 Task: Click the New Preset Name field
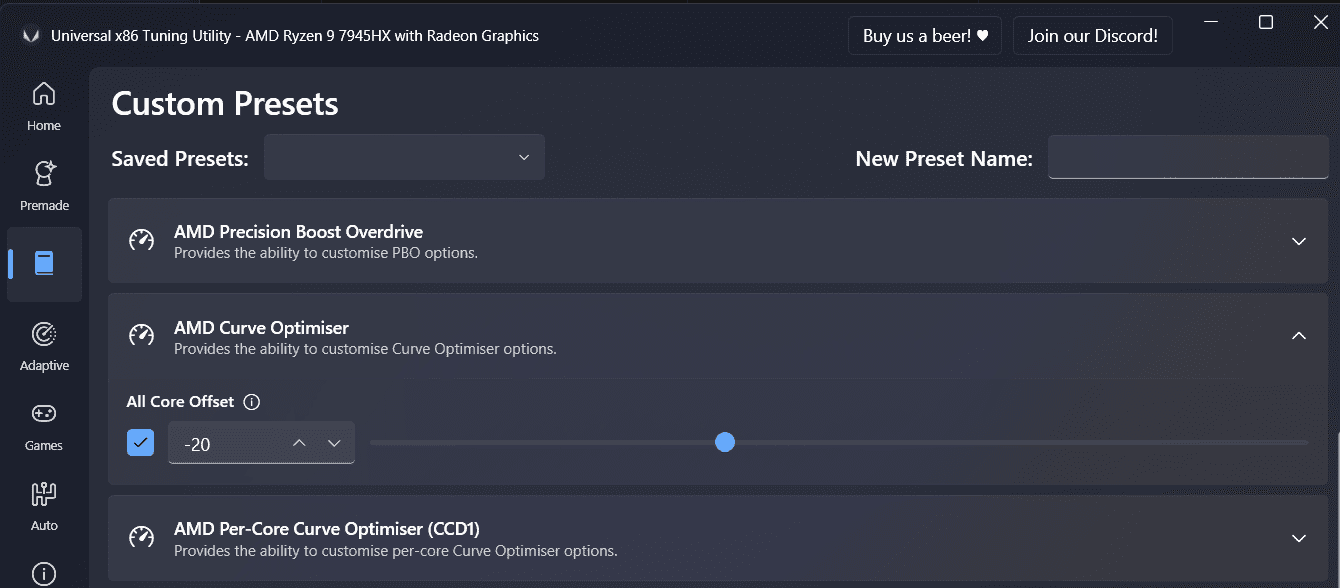1187,158
